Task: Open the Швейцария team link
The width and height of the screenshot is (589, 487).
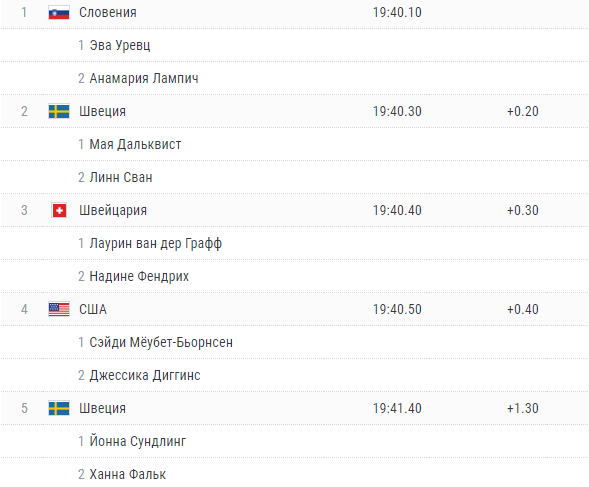Action: 113,210
